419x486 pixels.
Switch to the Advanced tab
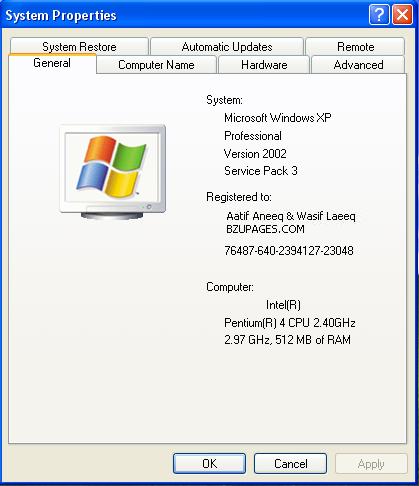358,65
